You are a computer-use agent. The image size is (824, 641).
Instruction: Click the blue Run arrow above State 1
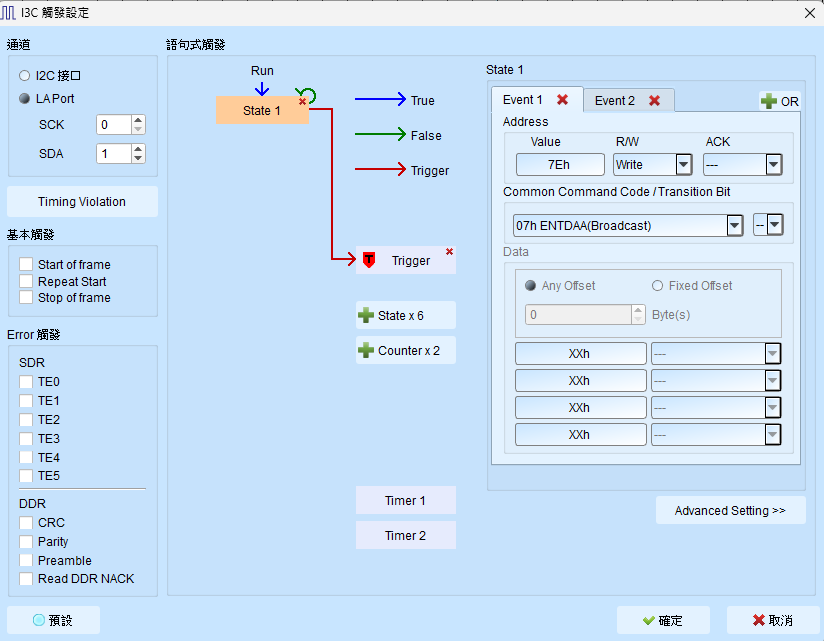coord(262,88)
